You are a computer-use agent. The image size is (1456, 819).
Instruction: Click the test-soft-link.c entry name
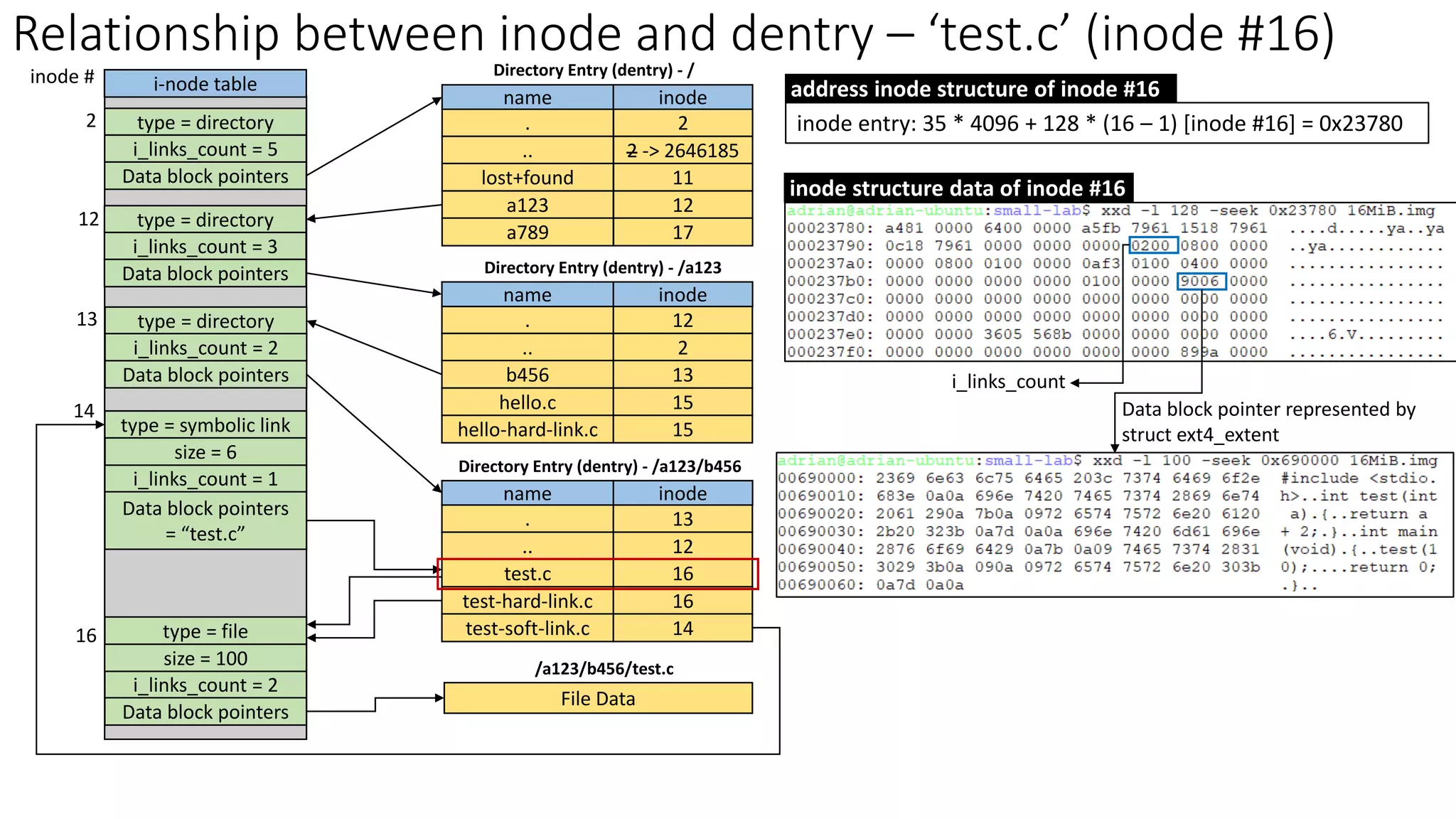pos(527,628)
